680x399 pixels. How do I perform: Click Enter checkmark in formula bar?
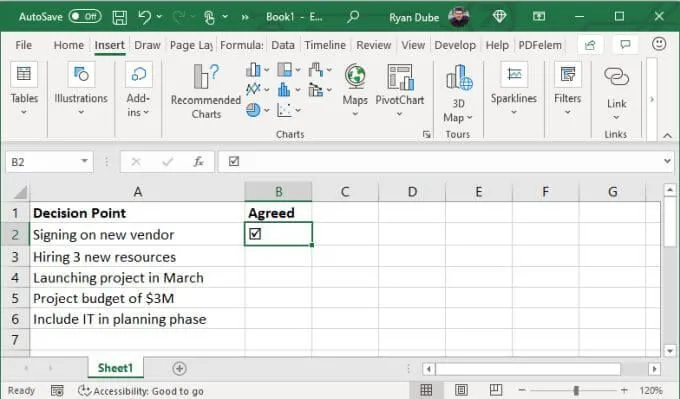[167, 162]
